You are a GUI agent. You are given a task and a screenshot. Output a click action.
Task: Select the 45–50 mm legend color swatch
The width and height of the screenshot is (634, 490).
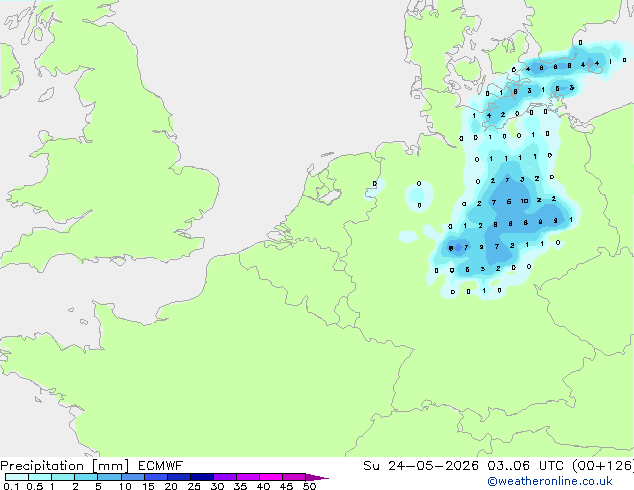294,477
